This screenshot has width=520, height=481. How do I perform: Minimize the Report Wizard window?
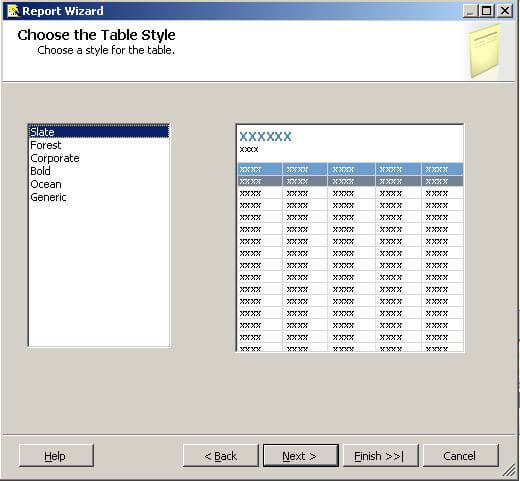(470, 11)
